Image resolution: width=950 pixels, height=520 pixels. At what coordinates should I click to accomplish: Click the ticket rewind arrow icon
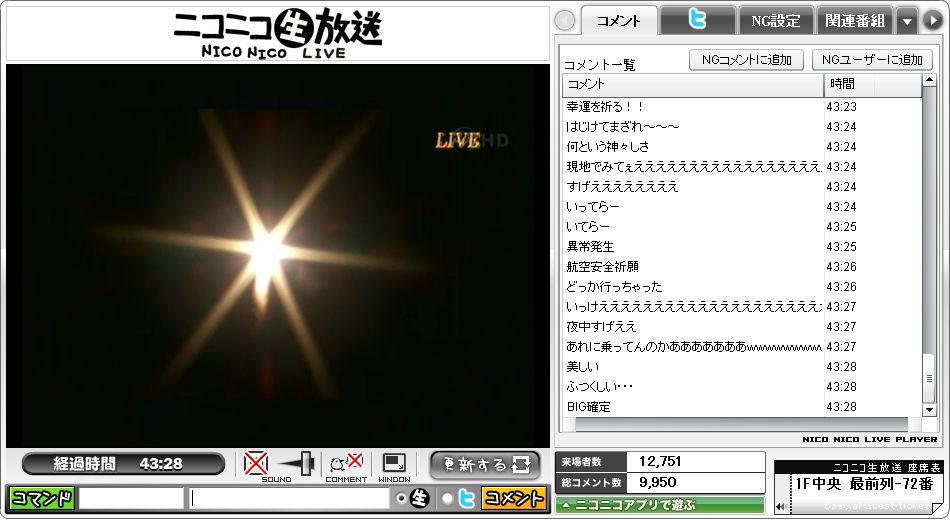click(782, 506)
